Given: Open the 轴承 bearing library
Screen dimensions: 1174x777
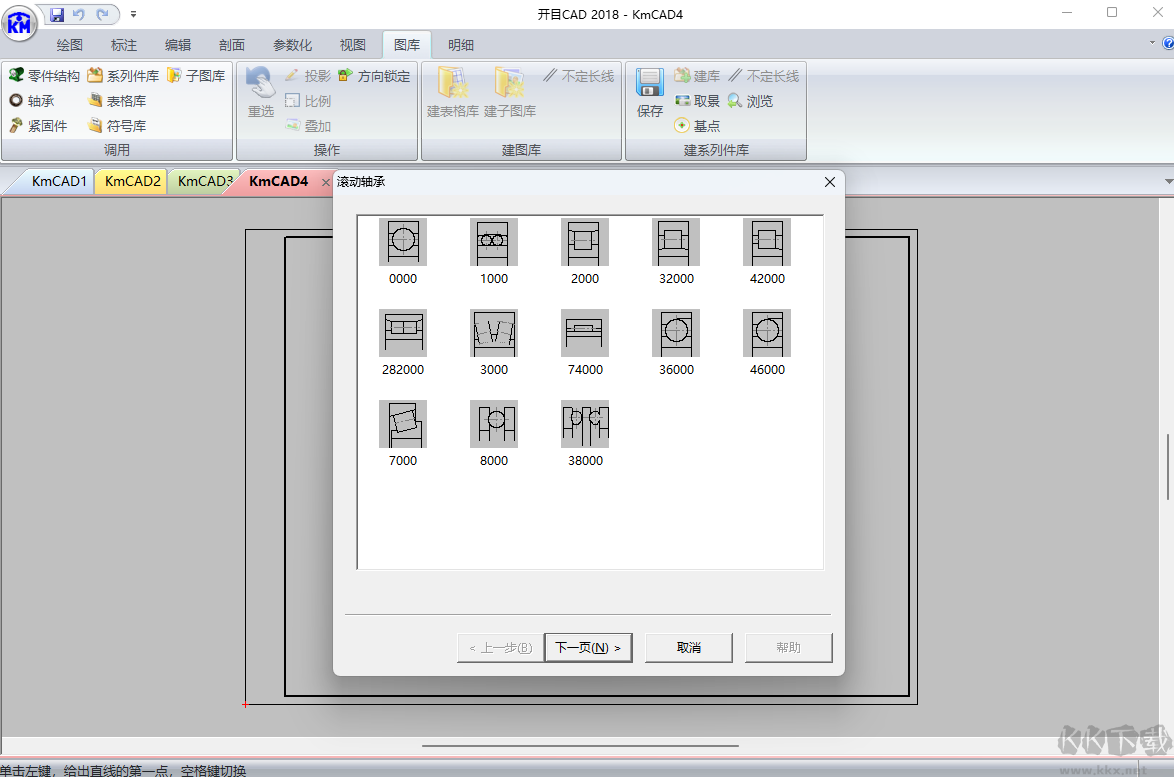Looking at the screenshot, I should (31, 100).
